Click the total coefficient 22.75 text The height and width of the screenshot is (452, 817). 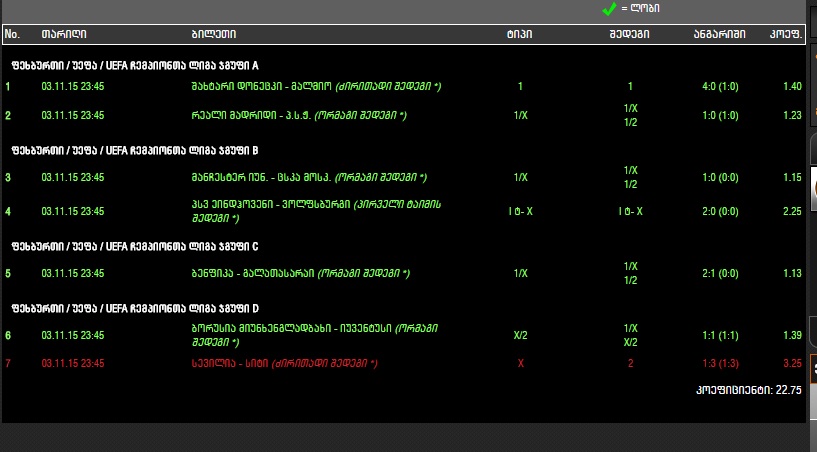tap(749, 390)
